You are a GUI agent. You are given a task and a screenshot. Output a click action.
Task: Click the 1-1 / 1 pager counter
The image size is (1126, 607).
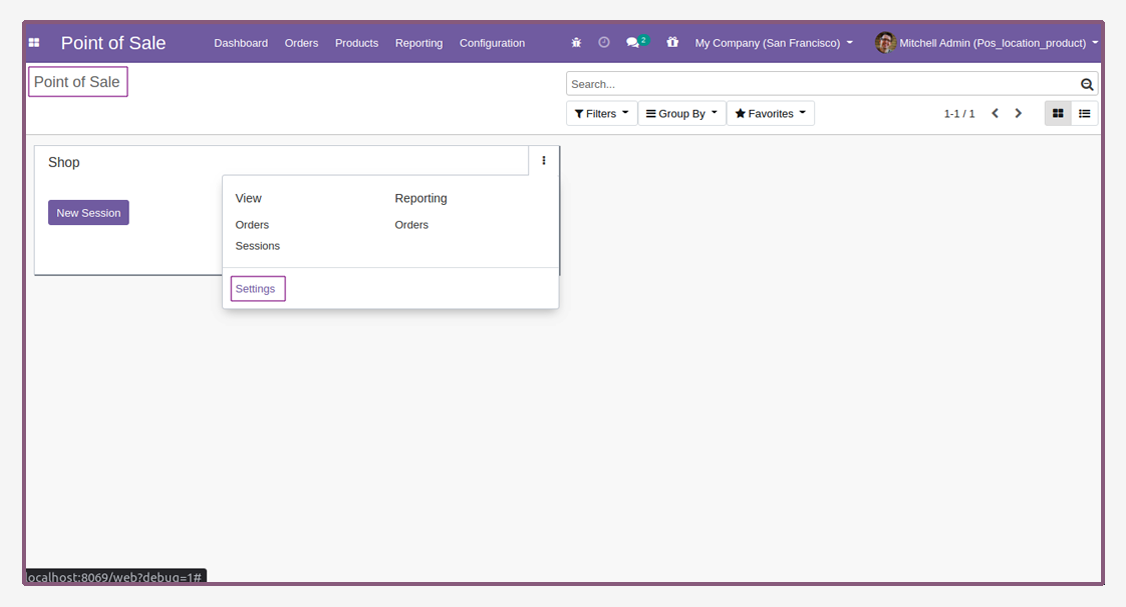959,113
